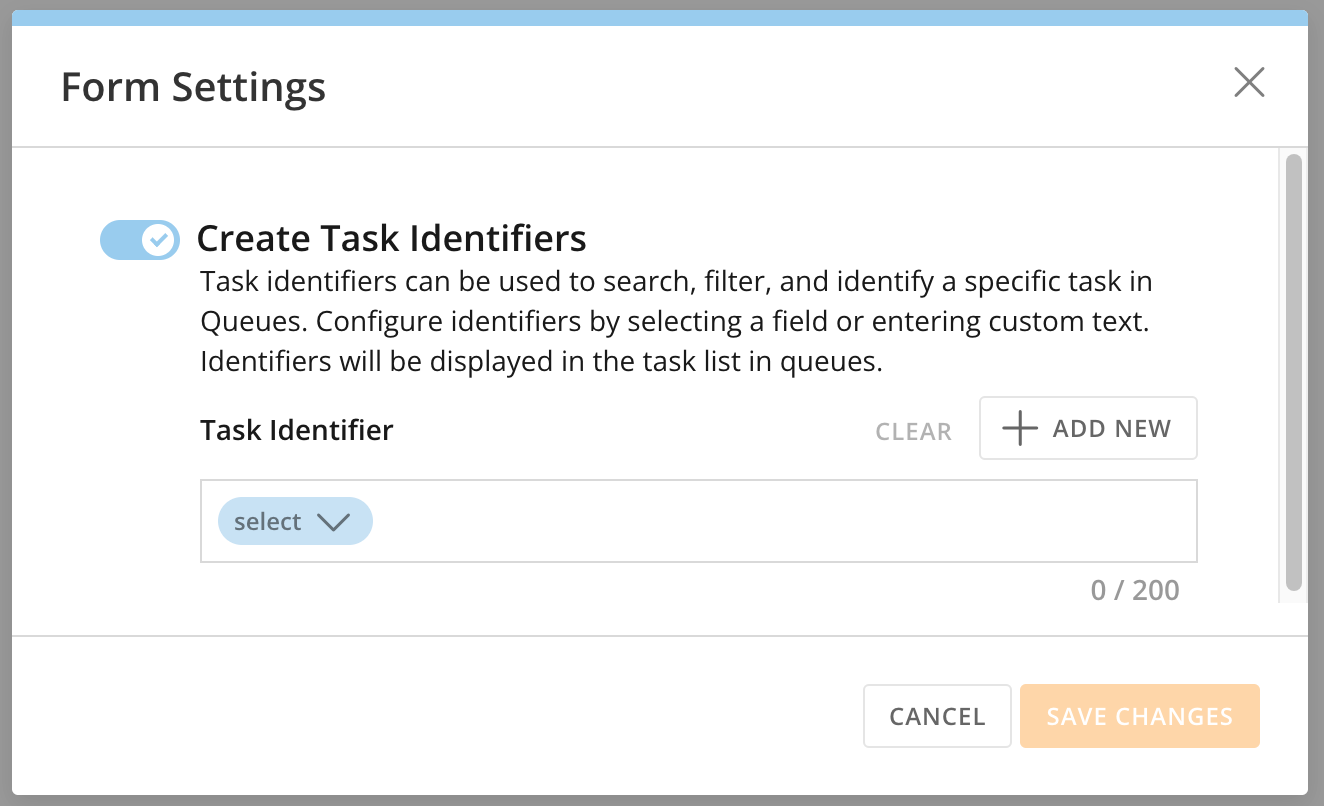This screenshot has width=1324, height=806.
Task: Click the checkmark knob on the toggle
Action: coord(159,240)
